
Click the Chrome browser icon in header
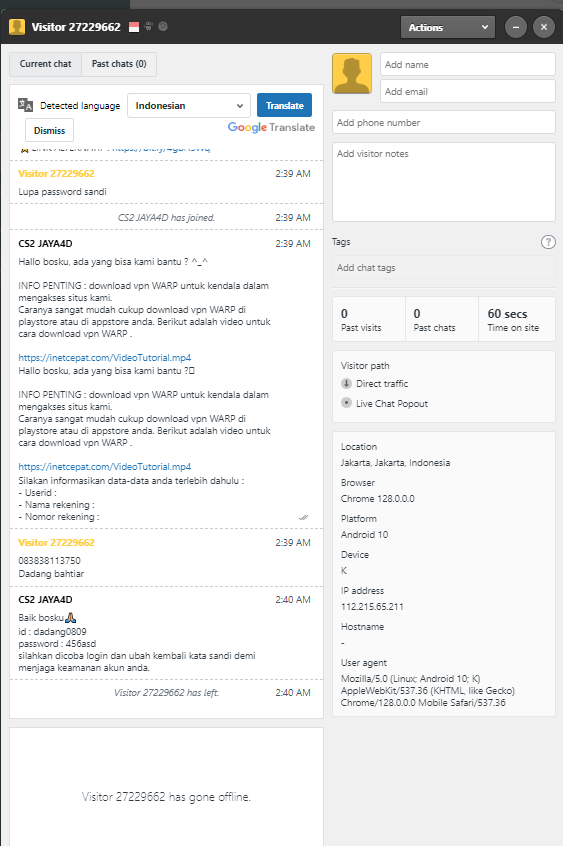(x=162, y=26)
